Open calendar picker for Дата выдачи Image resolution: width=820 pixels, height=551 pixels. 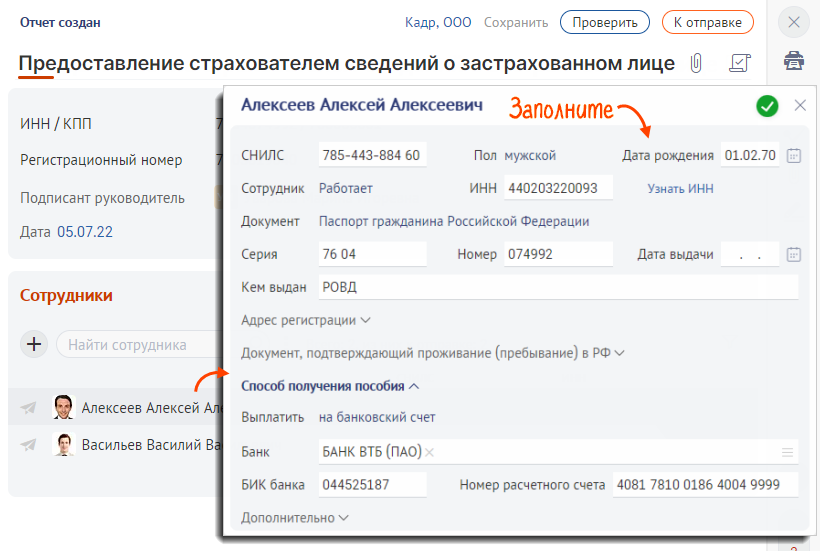(x=794, y=254)
